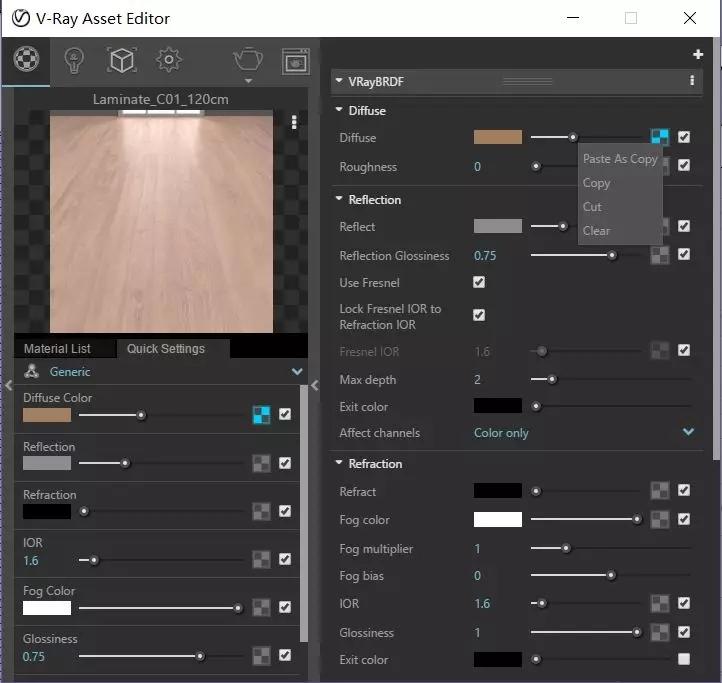Open Quick Settings IOR texture slot
Image resolution: width=722 pixels, height=683 pixels.
coord(262,560)
